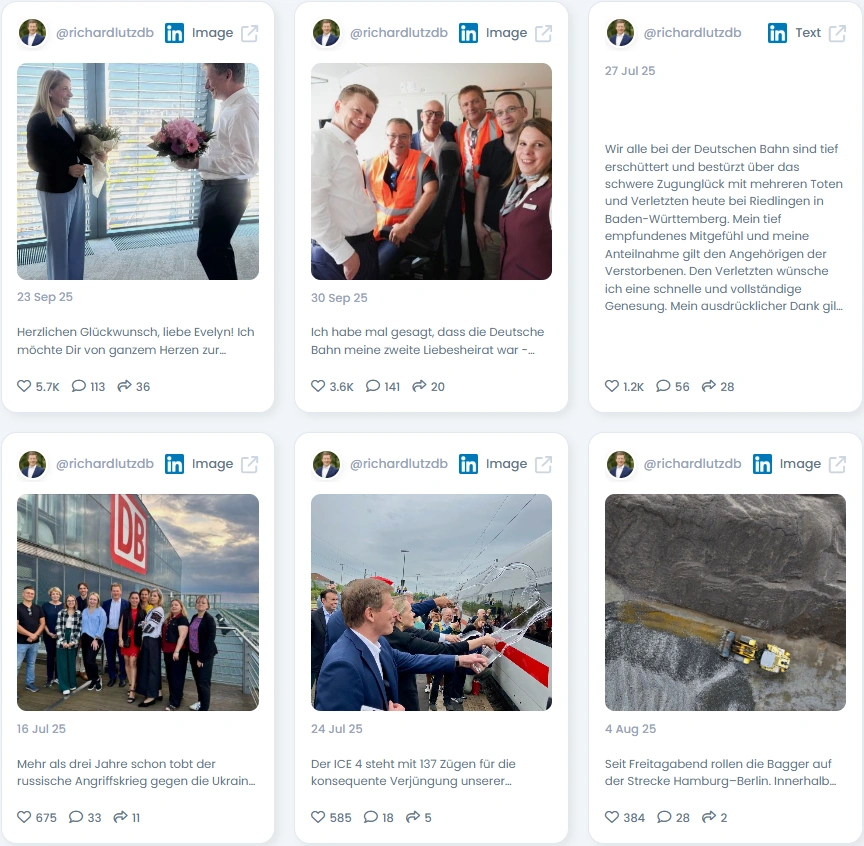Click the LinkedIn icon on the 4 Aug 25 post
The height and width of the screenshot is (846, 864).
763,464
